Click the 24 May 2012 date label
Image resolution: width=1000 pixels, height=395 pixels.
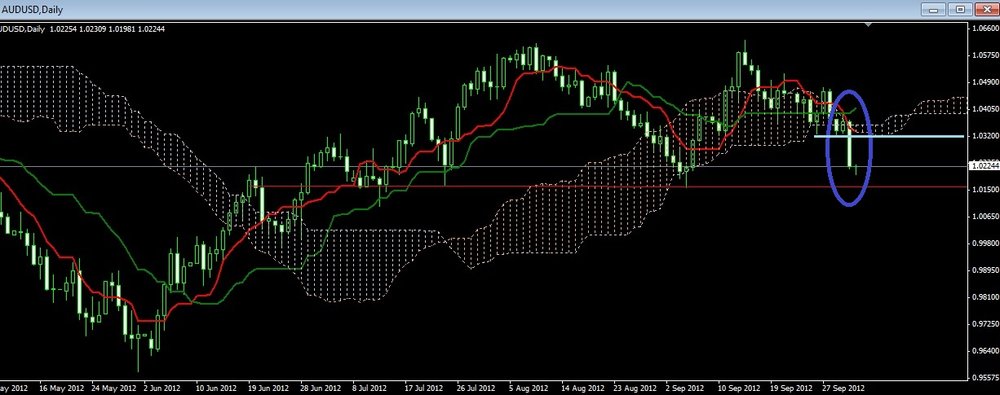pyautogui.click(x=114, y=388)
